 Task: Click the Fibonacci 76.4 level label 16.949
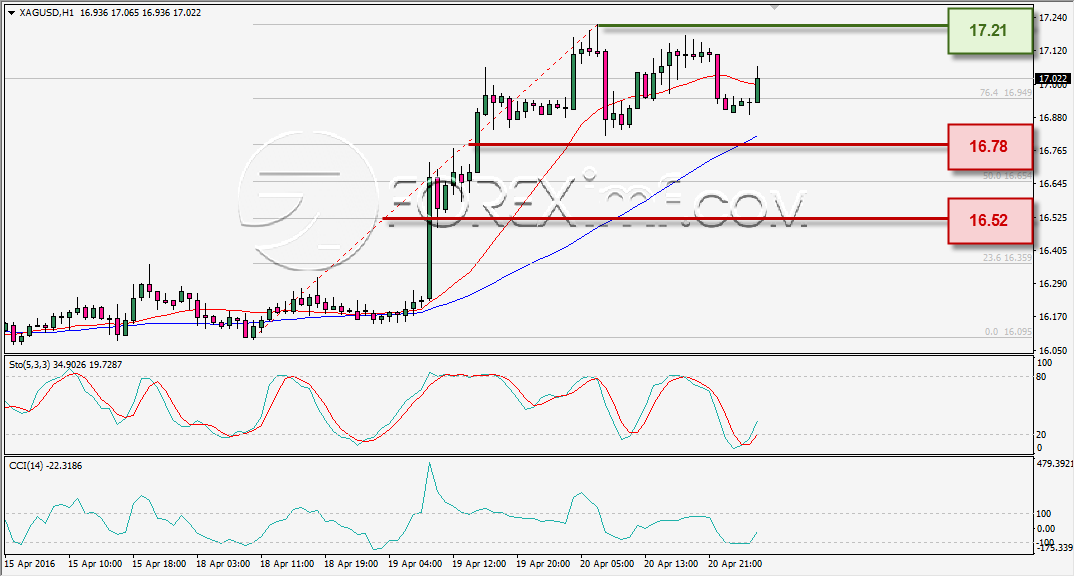click(x=1005, y=93)
